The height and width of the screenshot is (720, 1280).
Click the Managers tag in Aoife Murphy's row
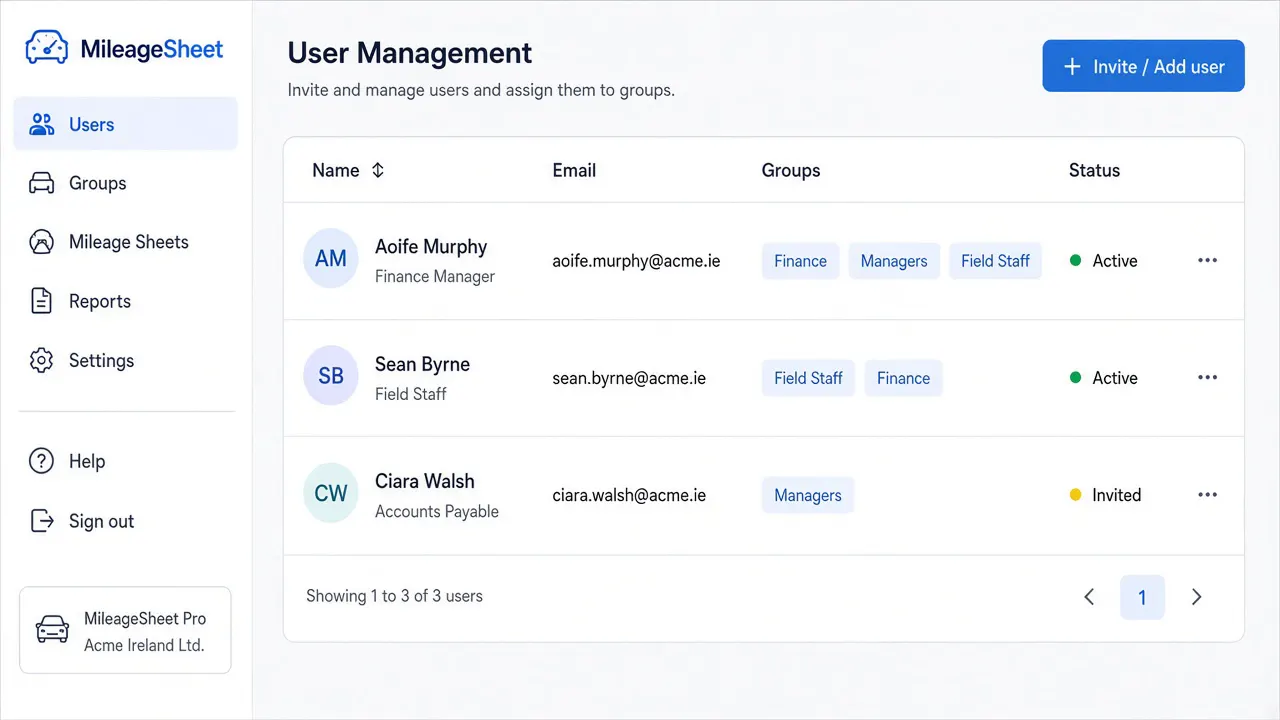(894, 261)
